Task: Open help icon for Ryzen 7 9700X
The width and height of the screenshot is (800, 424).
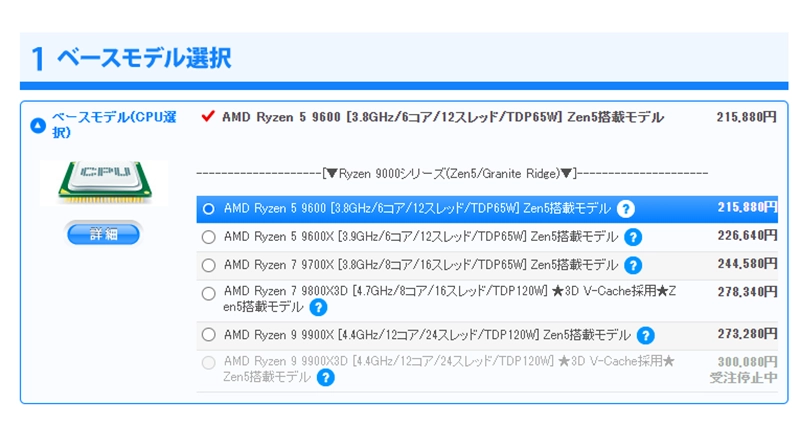Action: (633, 265)
